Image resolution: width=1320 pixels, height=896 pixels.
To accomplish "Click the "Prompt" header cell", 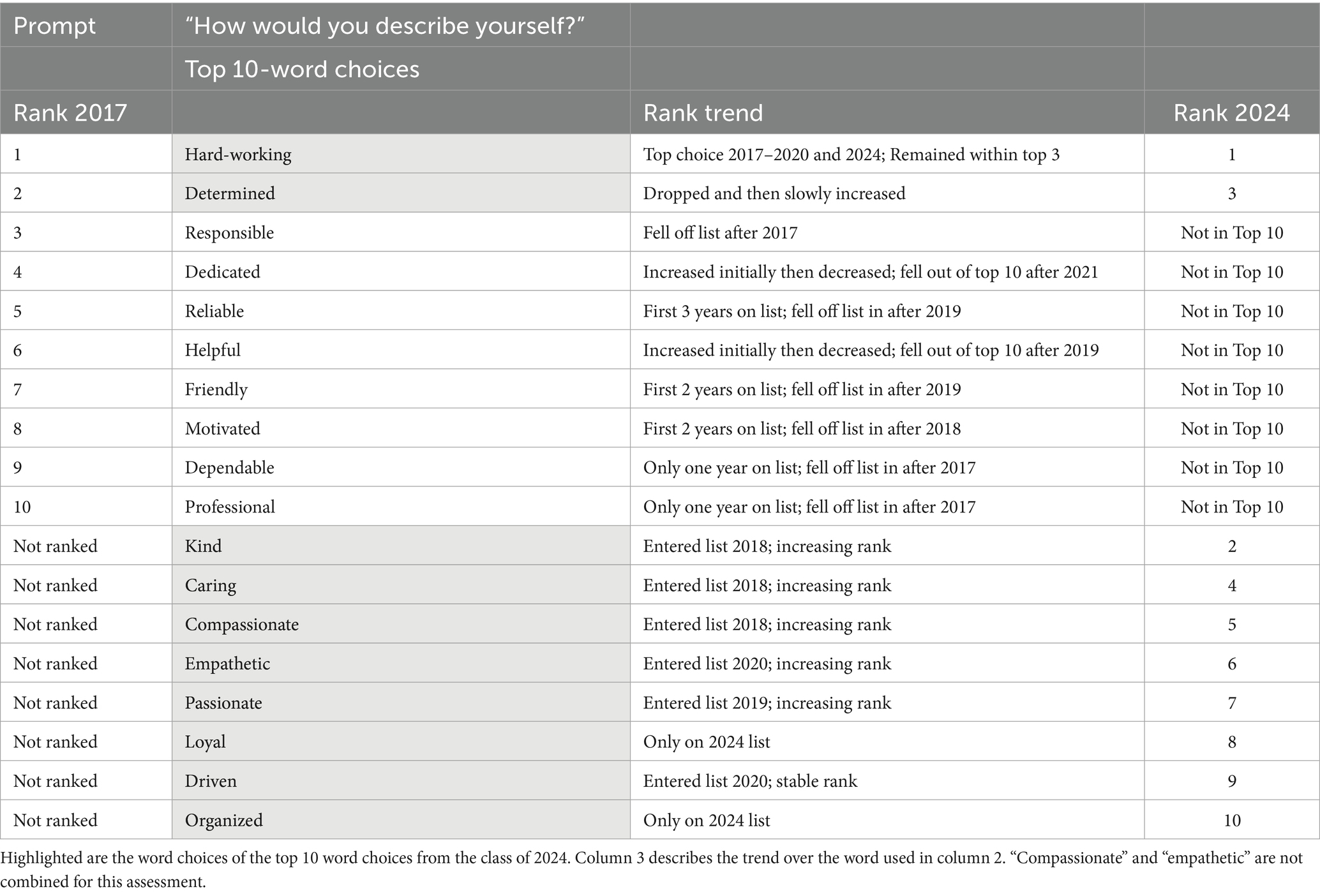I will tap(54, 26).
